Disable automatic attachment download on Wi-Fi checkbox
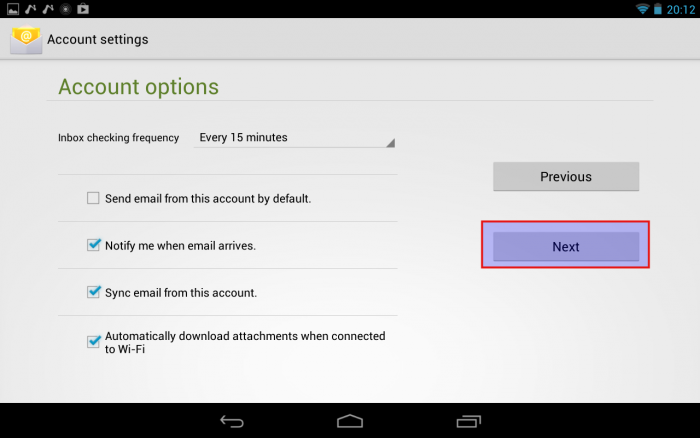The width and height of the screenshot is (700, 438). click(93, 342)
